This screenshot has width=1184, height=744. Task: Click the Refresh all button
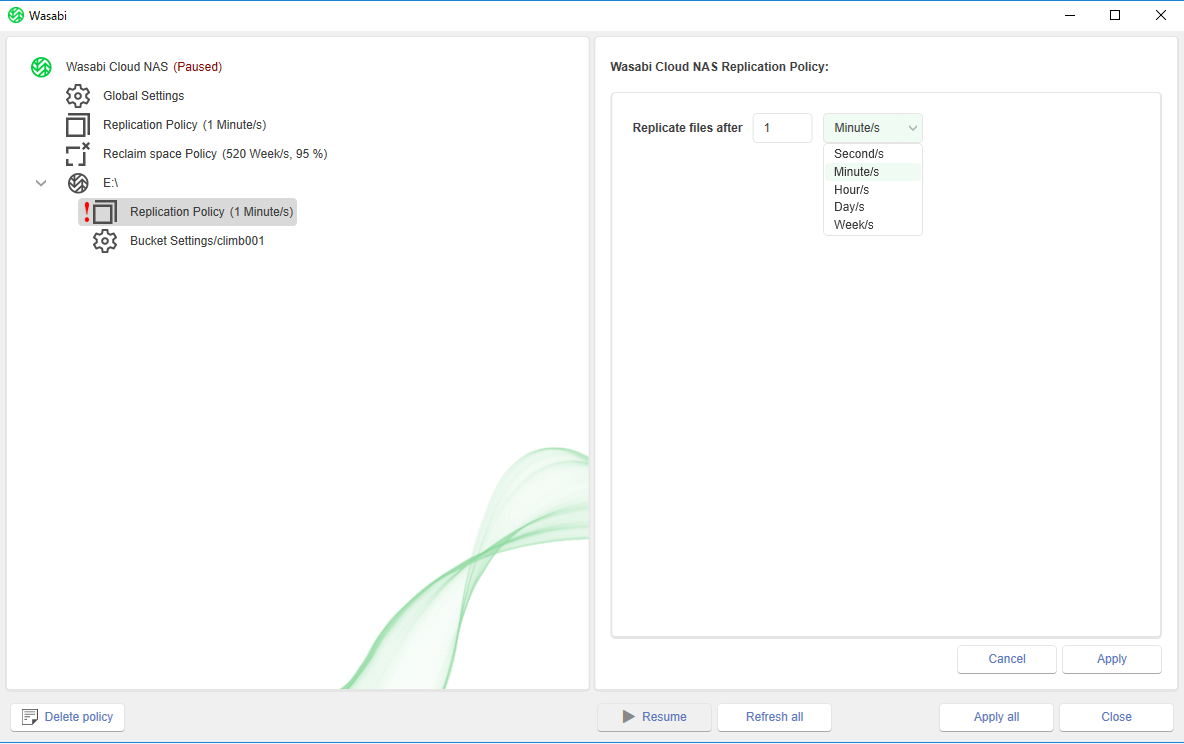tap(774, 718)
